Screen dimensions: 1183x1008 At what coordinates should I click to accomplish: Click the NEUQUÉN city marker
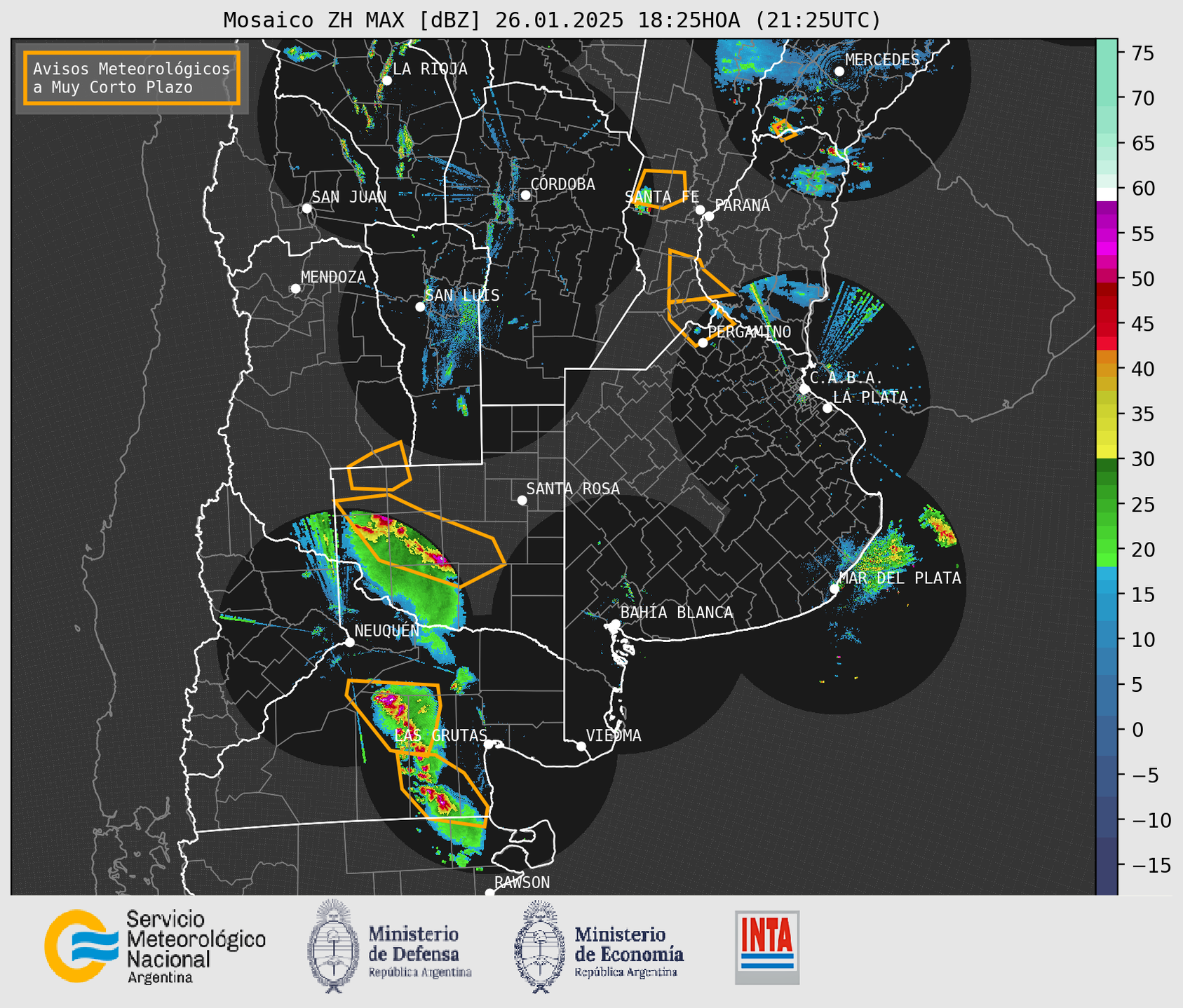[349, 642]
